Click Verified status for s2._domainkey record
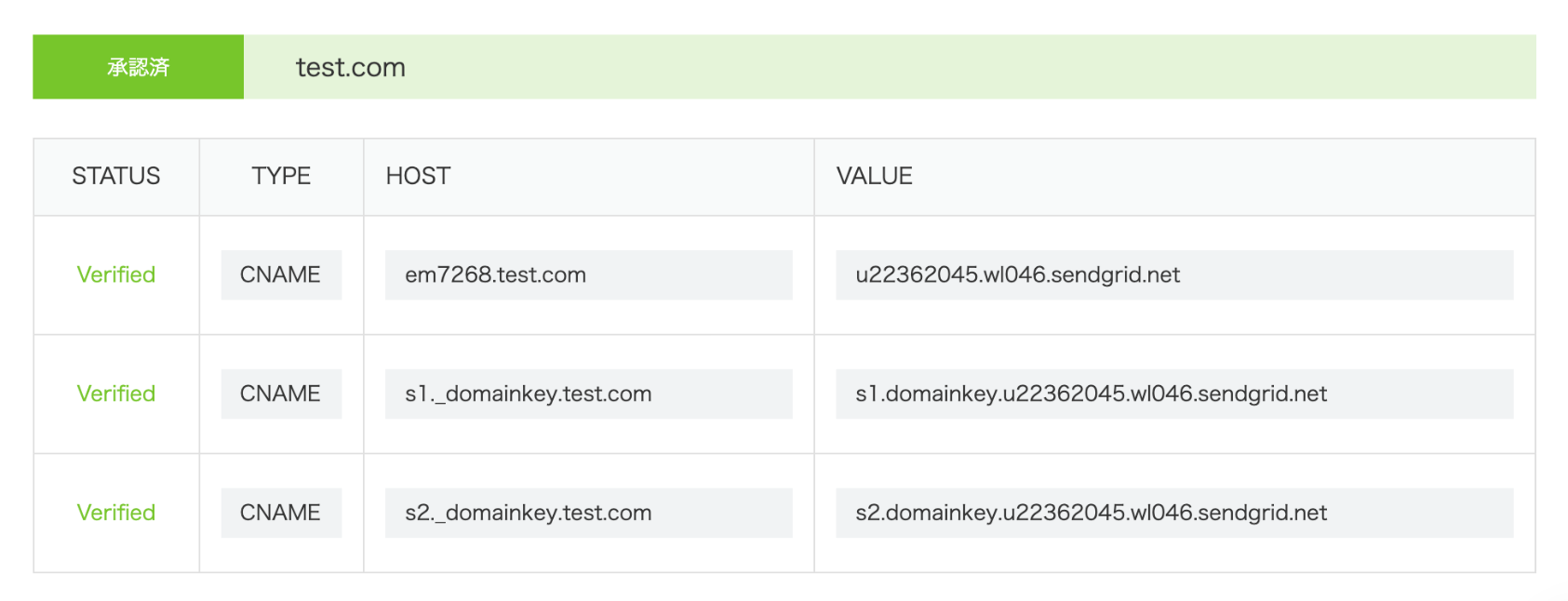This screenshot has height=601, width=1568. click(x=116, y=513)
